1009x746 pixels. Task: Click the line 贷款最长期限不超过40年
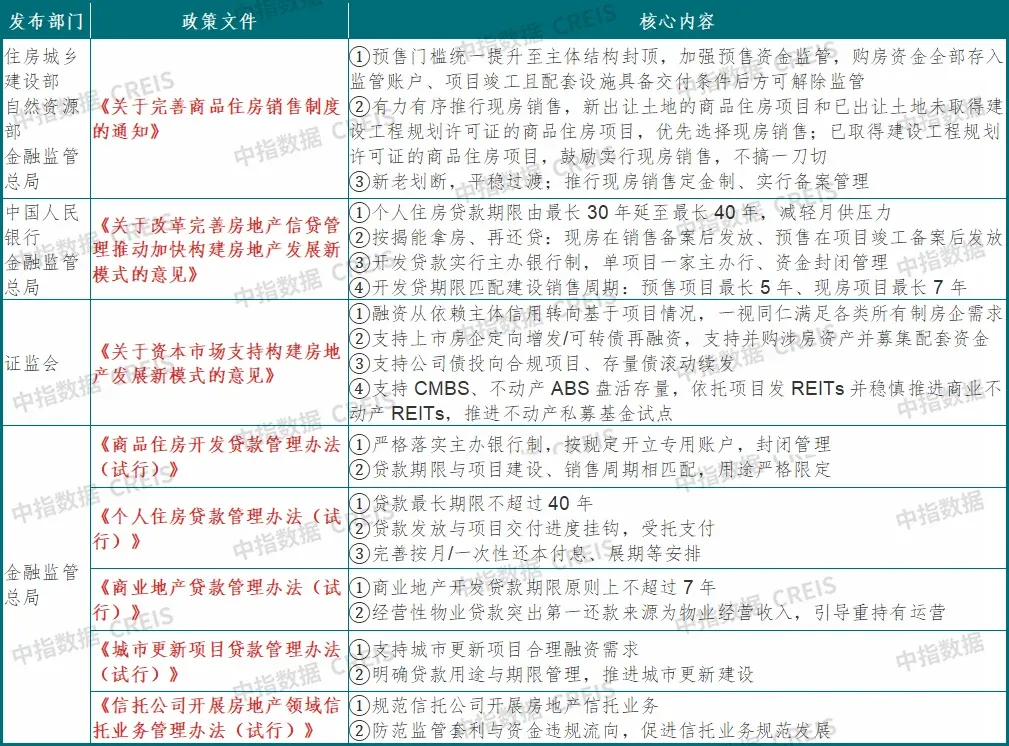coord(471,503)
